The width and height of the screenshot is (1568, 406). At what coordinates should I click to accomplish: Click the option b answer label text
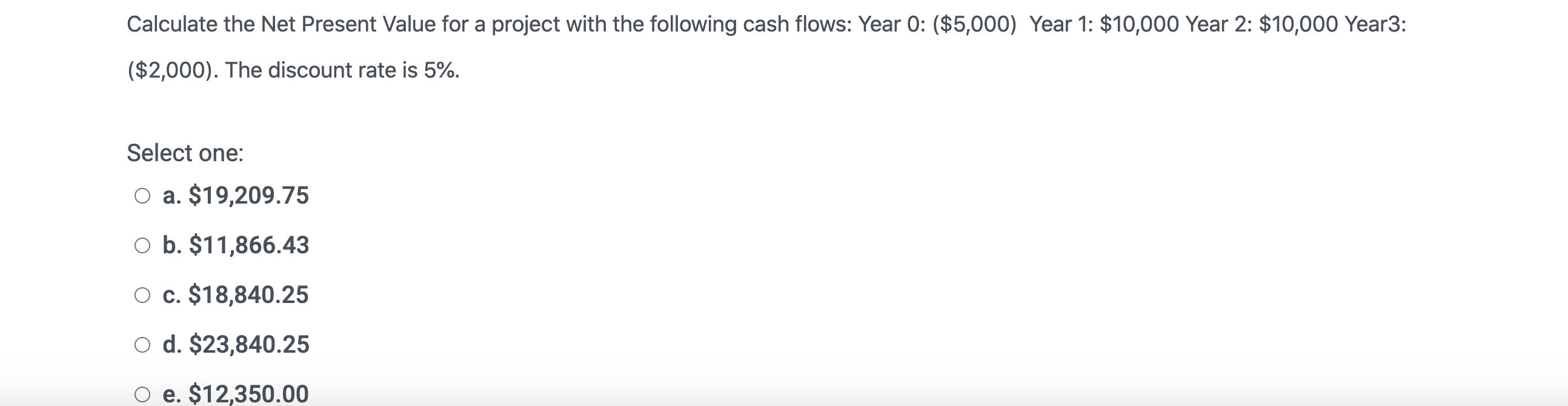(x=236, y=245)
